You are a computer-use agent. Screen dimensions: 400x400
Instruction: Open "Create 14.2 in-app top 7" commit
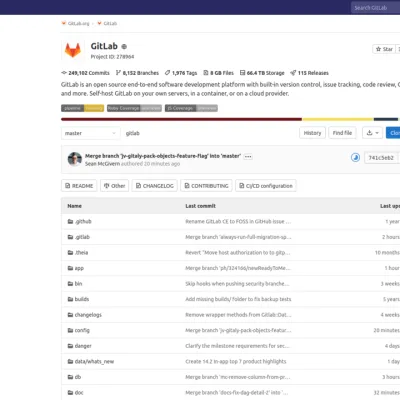(x=236, y=361)
